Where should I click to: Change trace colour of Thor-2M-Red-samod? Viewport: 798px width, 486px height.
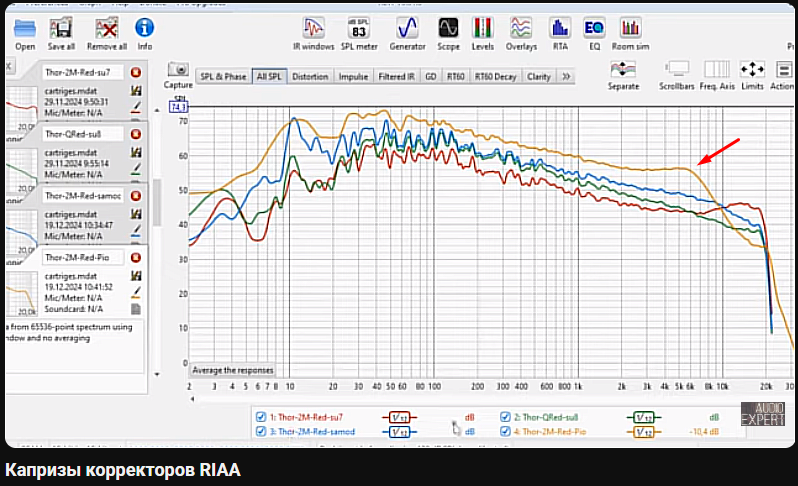point(136,230)
